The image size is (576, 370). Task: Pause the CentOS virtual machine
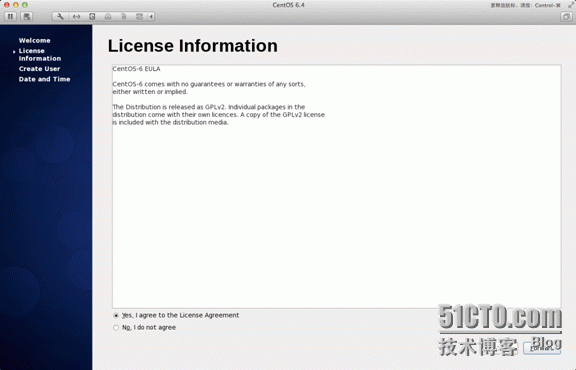coord(11,17)
